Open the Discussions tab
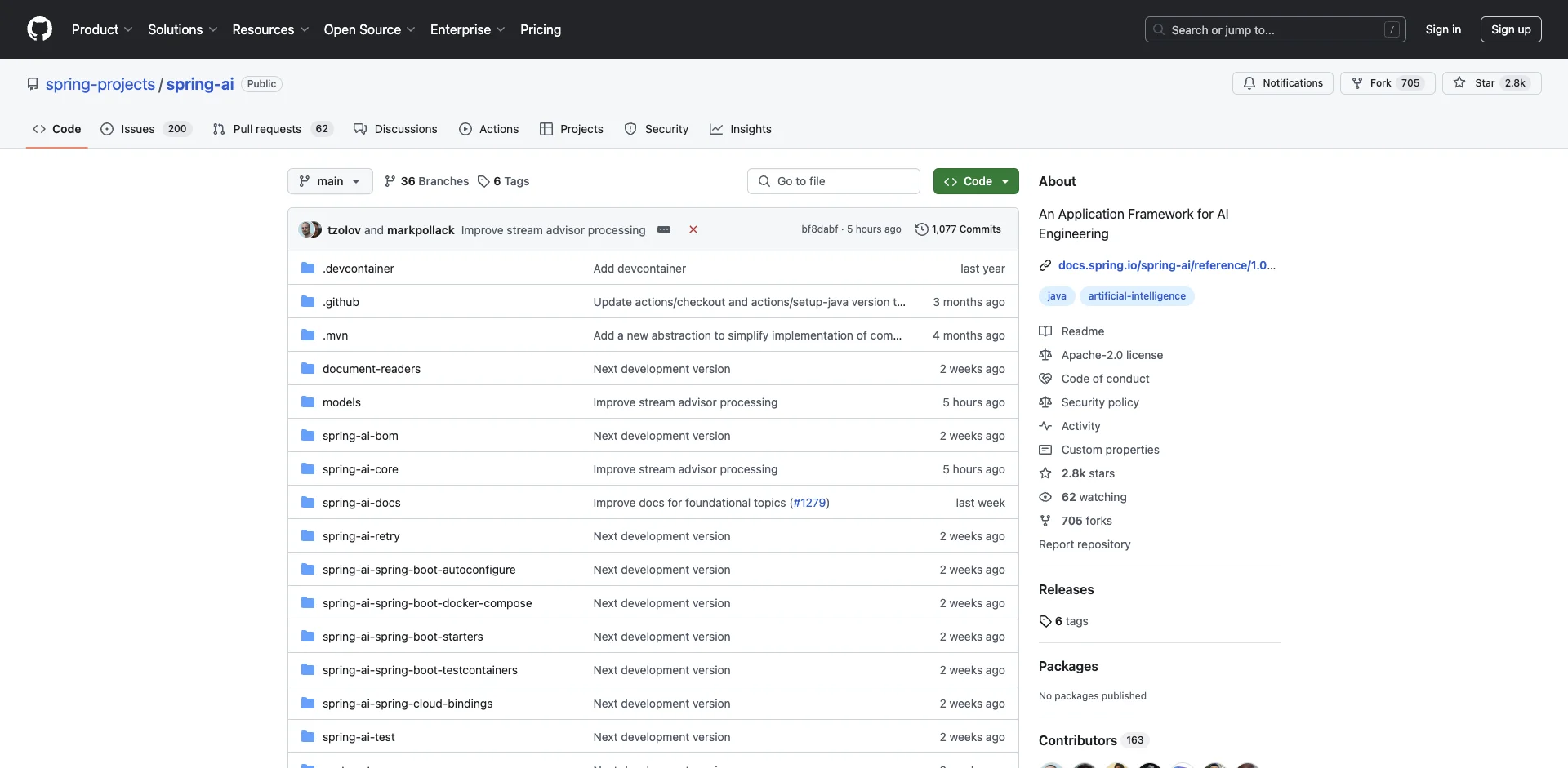The height and width of the screenshot is (768, 1568). pyautogui.click(x=395, y=129)
